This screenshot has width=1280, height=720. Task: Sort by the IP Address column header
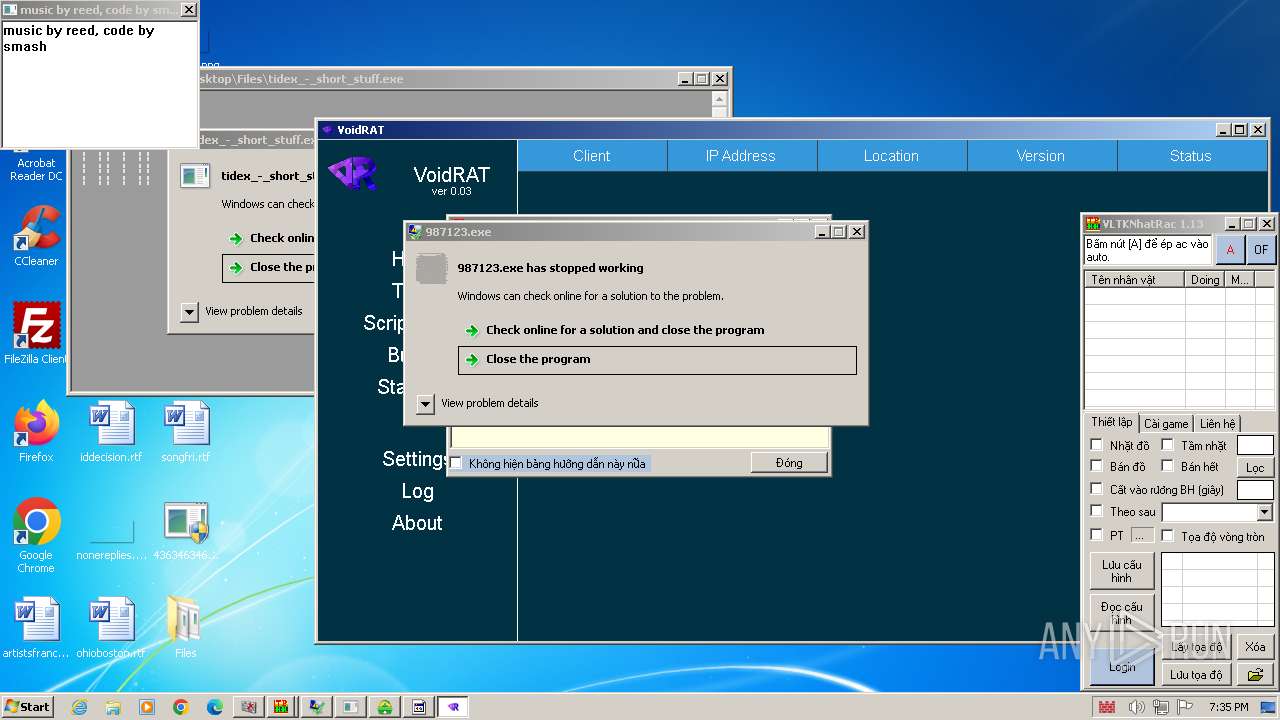(x=741, y=156)
